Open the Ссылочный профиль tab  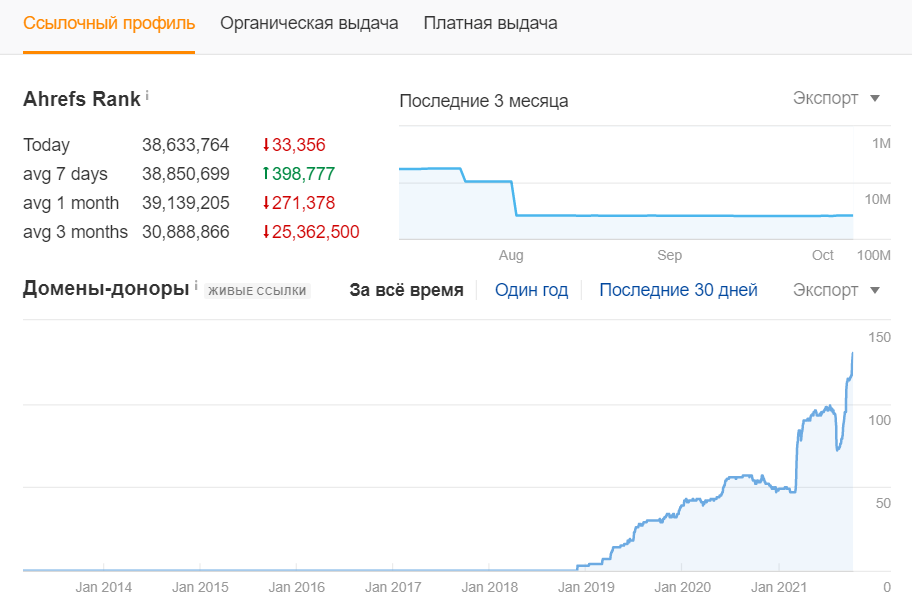[109, 23]
